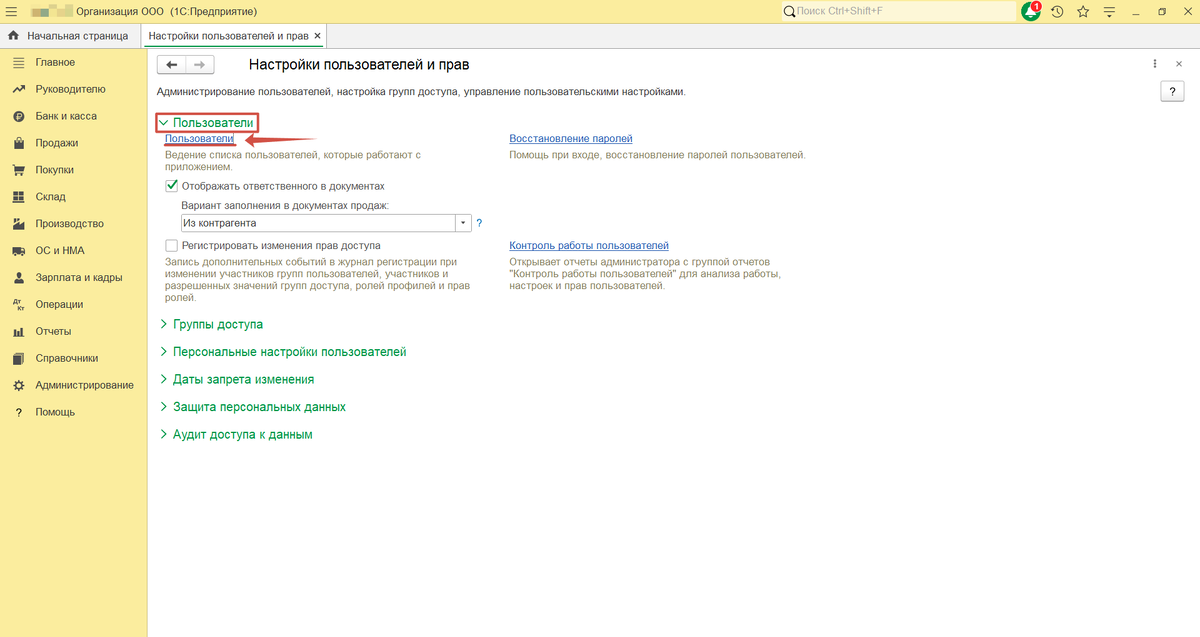
Task: Close the form with the X button
Action: pyautogui.click(x=1178, y=64)
